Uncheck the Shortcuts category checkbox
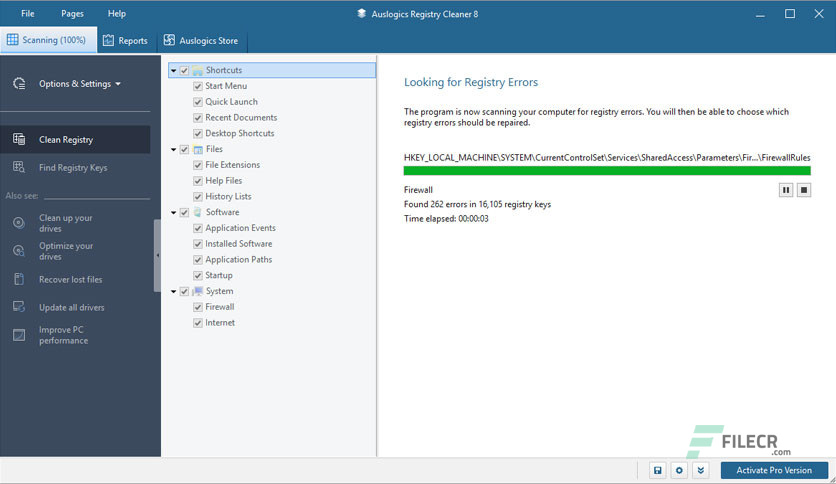836x484 pixels. [184, 70]
